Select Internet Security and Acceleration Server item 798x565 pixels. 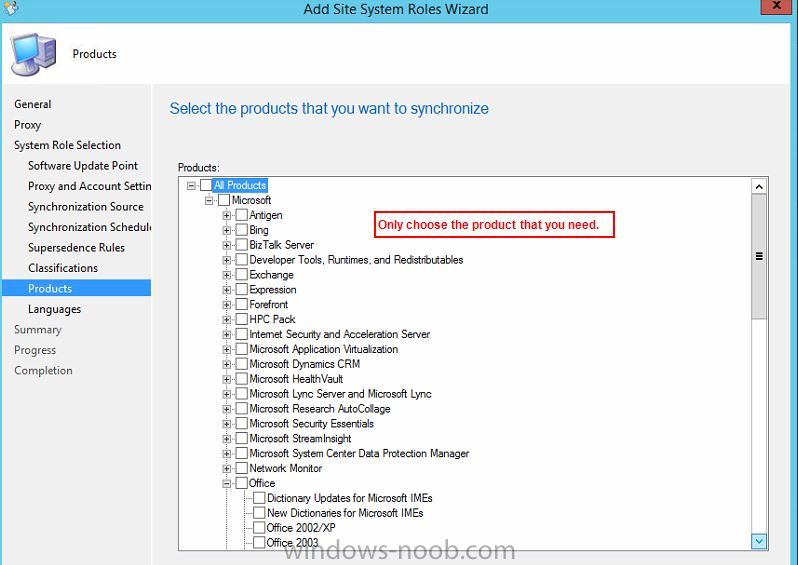[x=339, y=334]
